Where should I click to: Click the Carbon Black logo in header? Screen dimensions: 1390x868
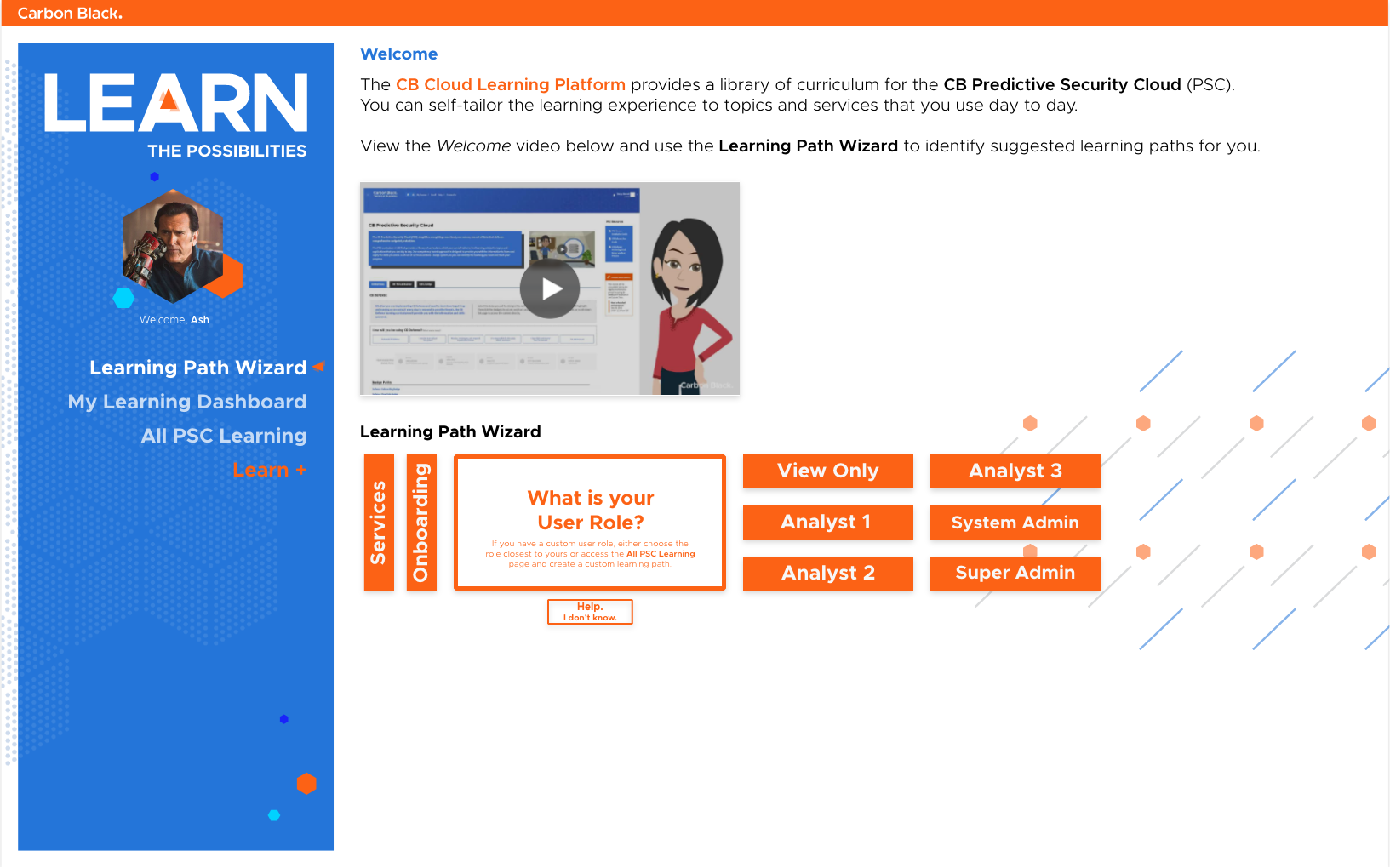point(70,13)
